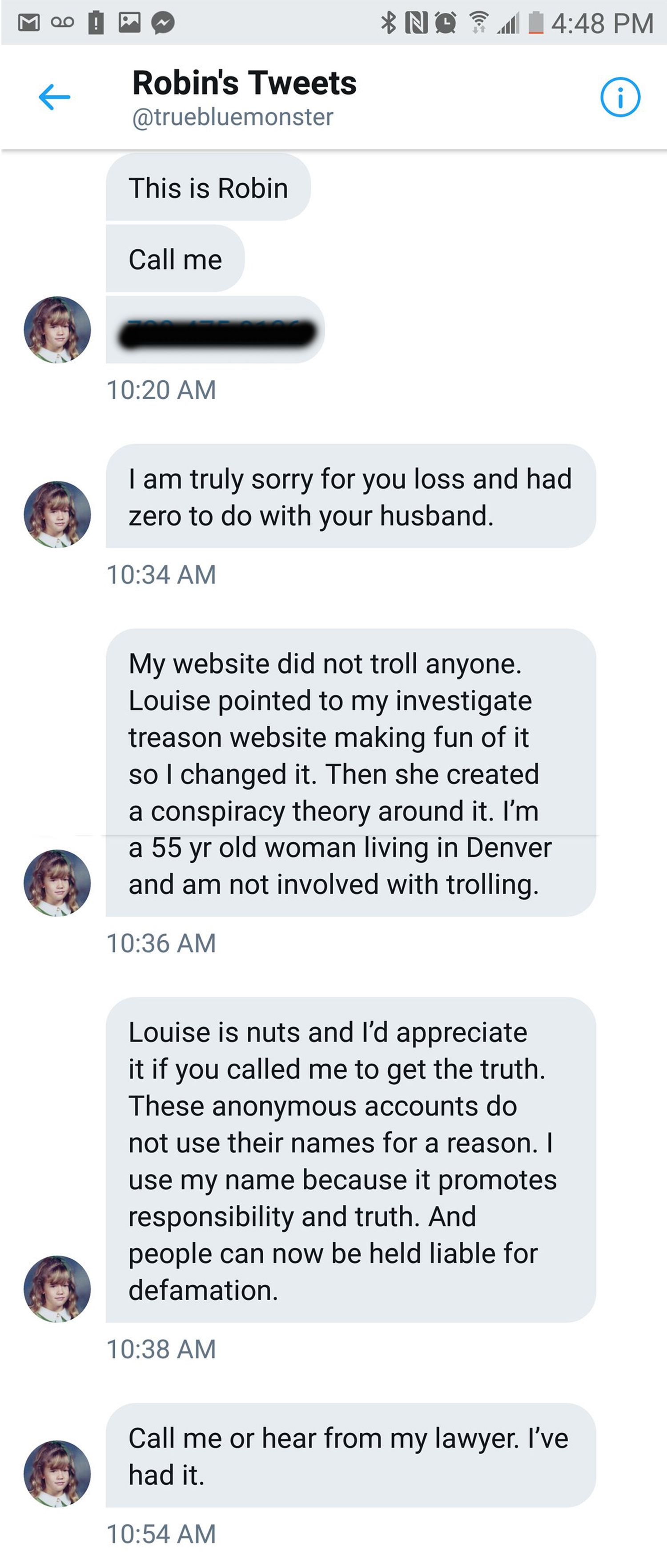Tap the redacted phone number message
The height and width of the screenshot is (1568, 667).
[x=215, y=331]
